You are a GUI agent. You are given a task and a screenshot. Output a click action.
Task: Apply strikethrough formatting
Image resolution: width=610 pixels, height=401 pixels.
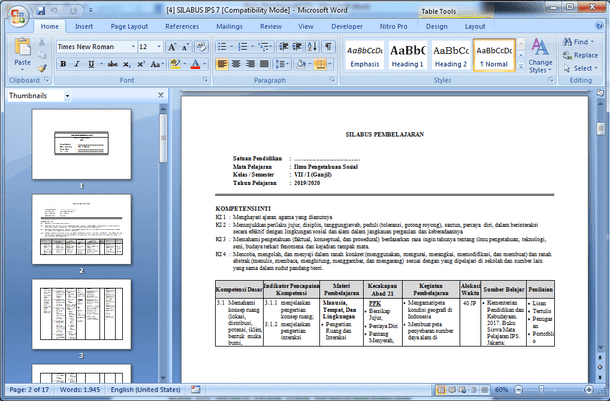[x=112, y=64]
